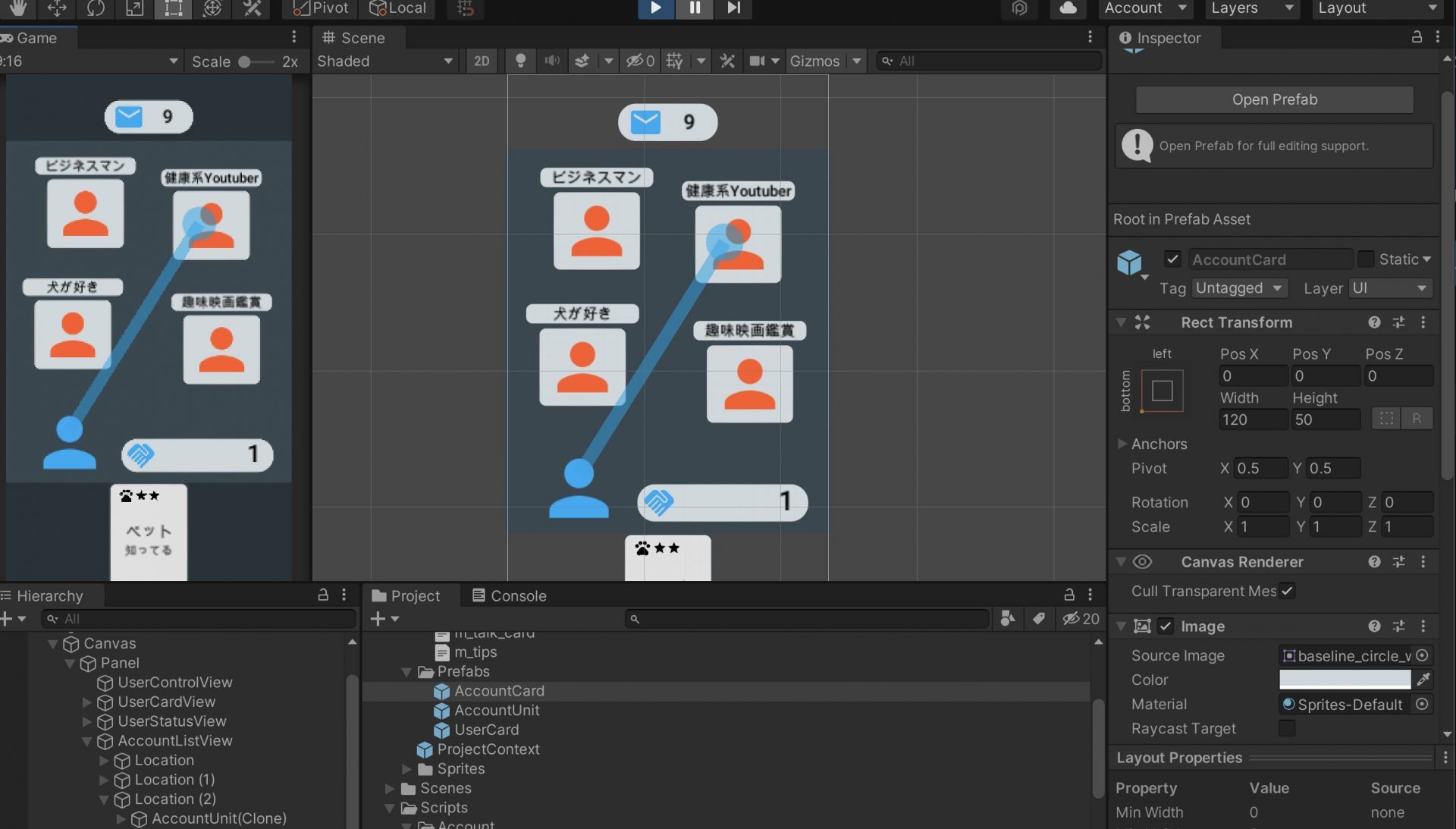Open Canvas Renderer more options menu
The image size is (1456, 829).
pyautogui.click(x=1423, y=562)
